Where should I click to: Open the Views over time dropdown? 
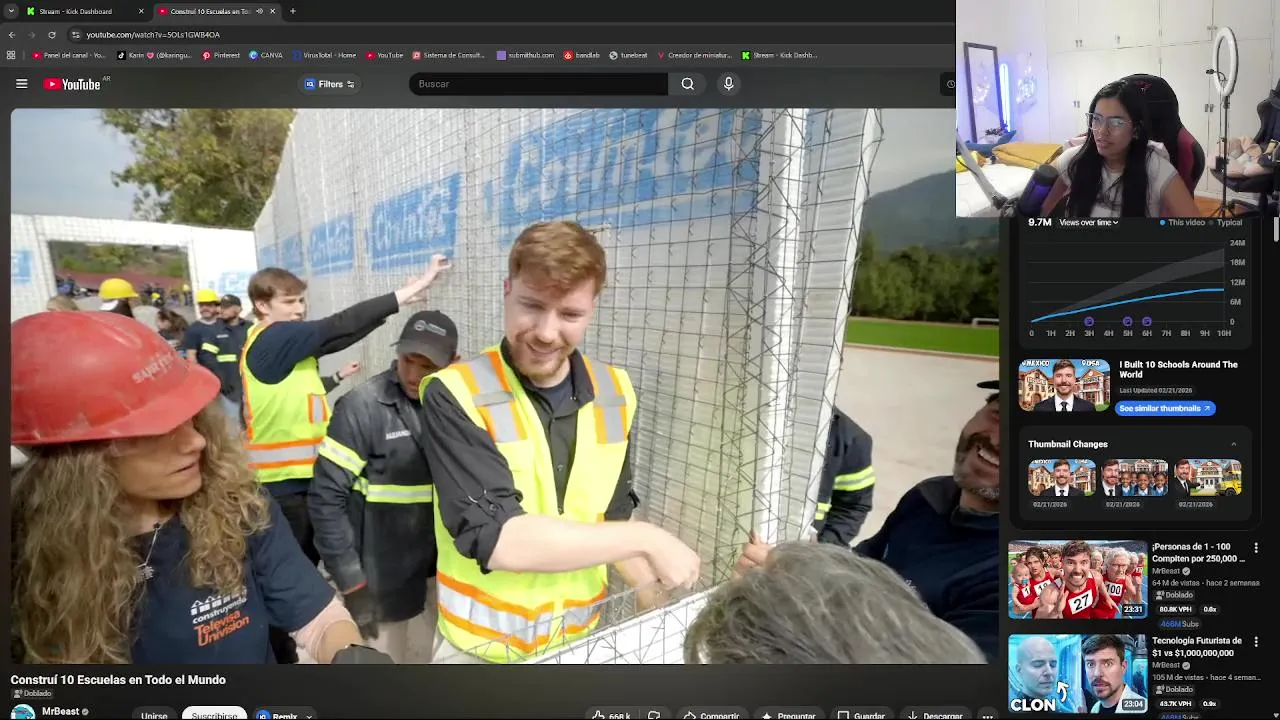tap(1089, 222)
